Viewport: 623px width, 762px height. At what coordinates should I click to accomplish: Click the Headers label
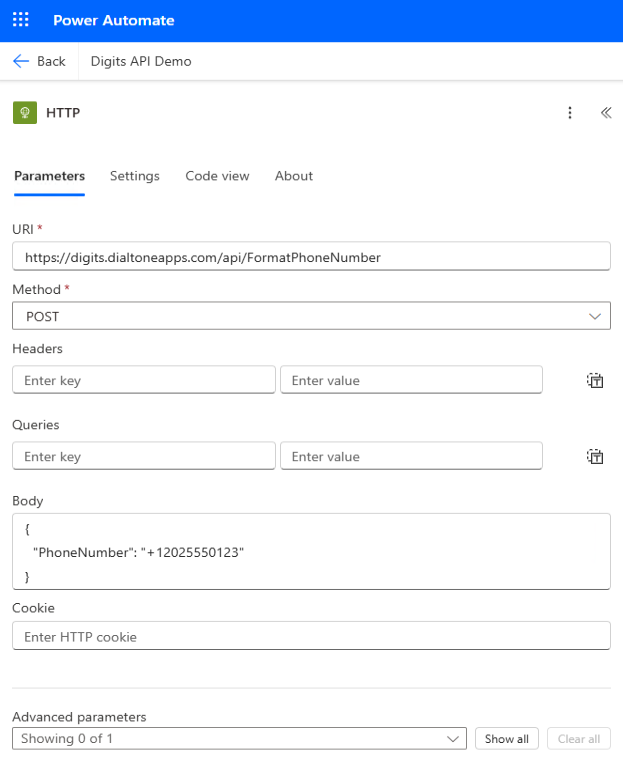tap(37, 348)
